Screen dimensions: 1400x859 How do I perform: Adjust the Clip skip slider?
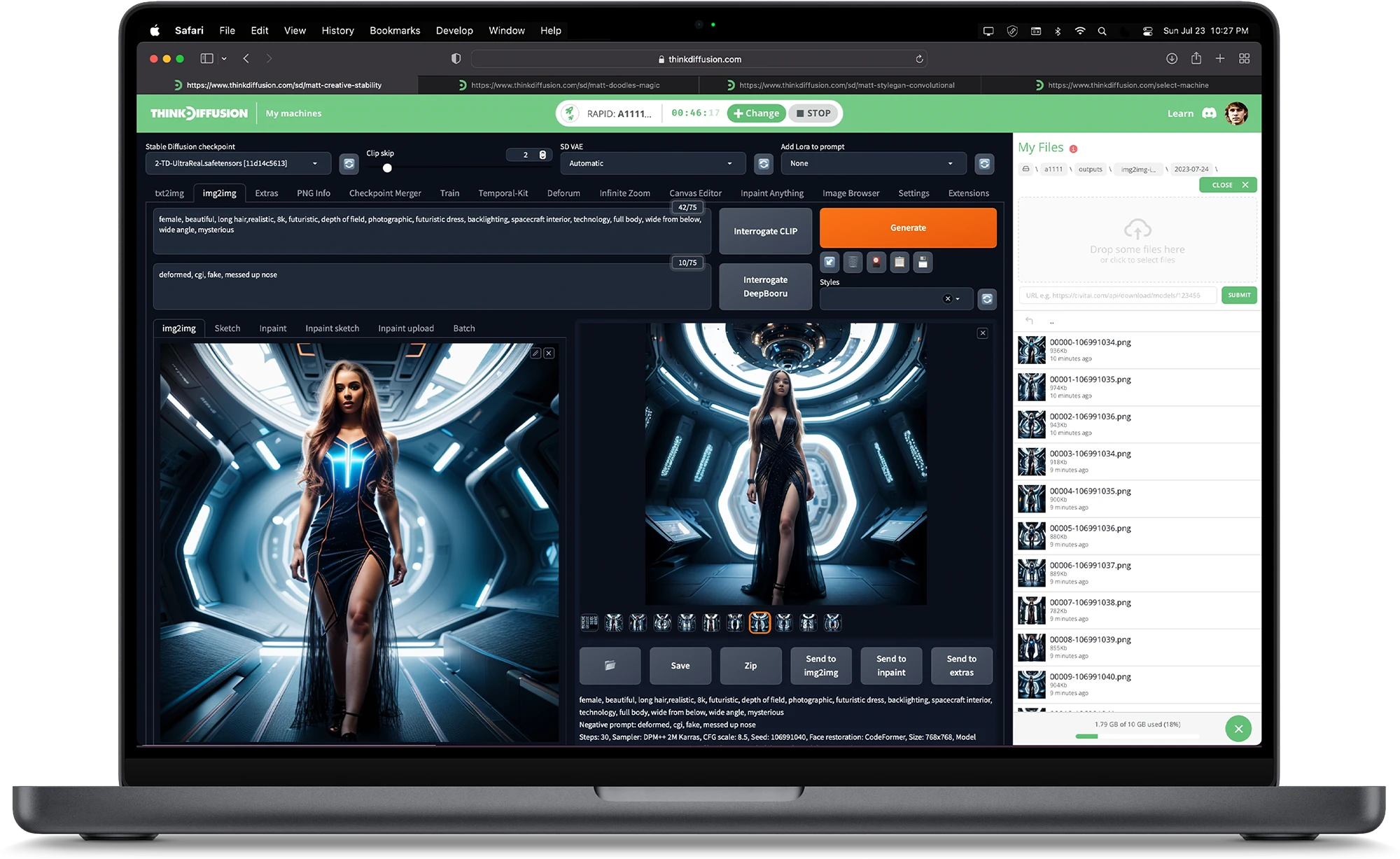(x=386, y=168)
